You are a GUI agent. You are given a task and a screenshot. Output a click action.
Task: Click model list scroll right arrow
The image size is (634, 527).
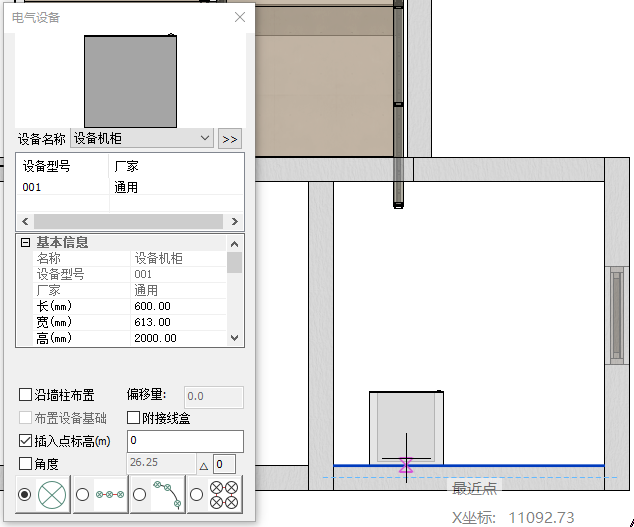[x=235, y=221]
